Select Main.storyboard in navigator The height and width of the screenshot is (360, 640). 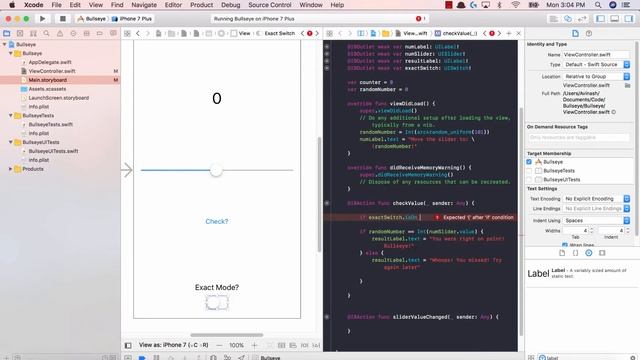click(48, 80)
